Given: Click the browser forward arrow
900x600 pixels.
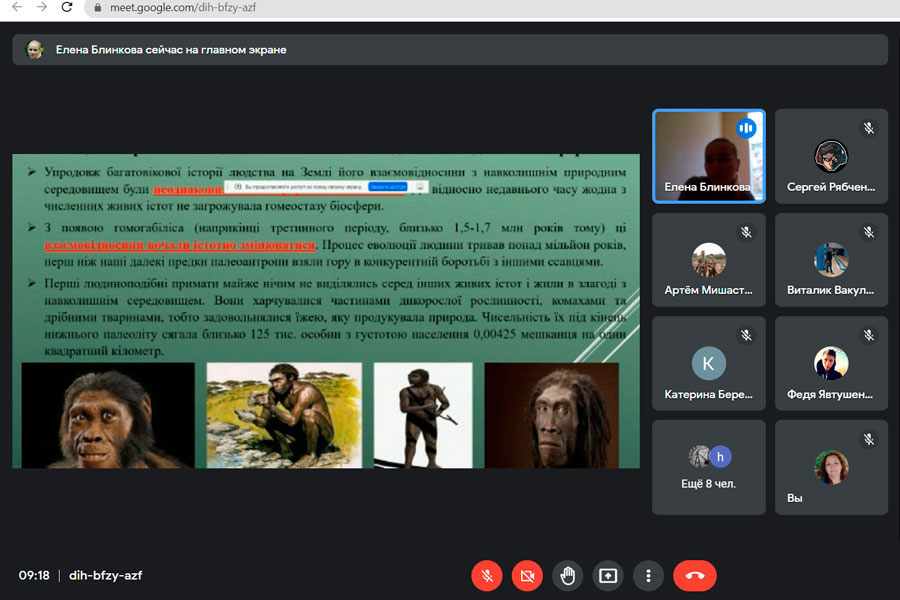Looking at the screenshot, I should point(41,7).
